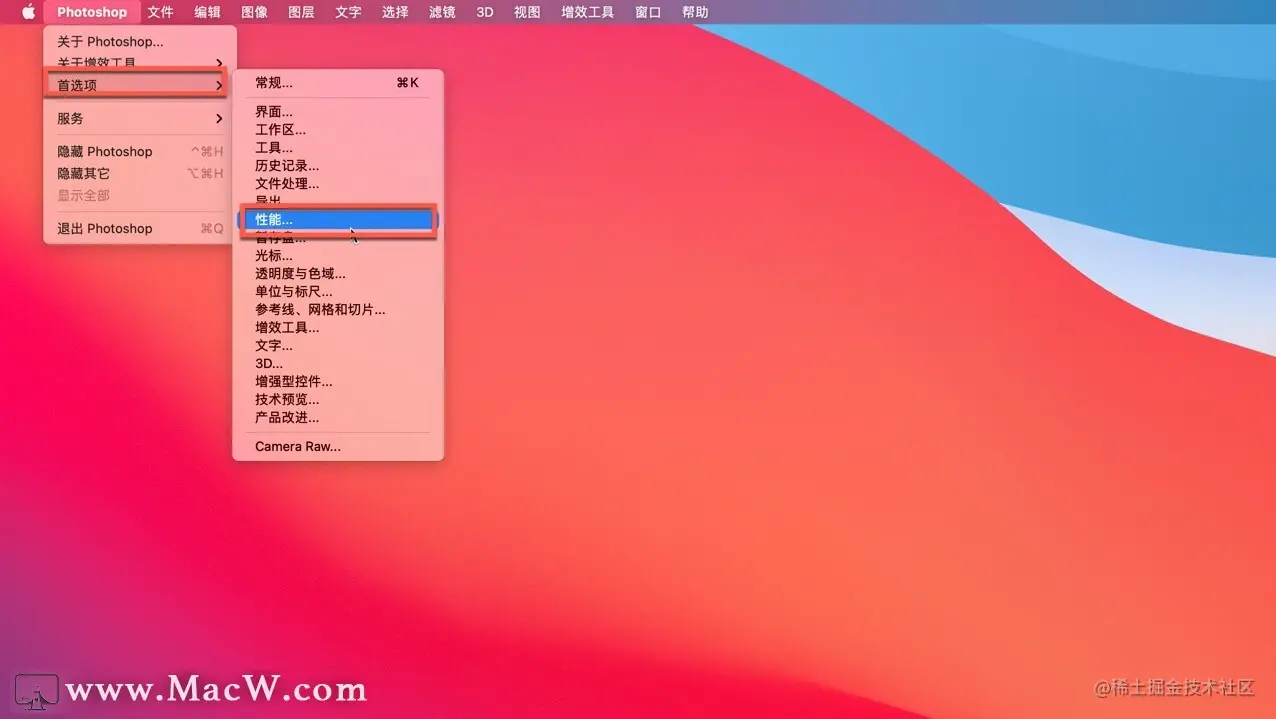This screenshot has width=1276, height=719.
Task: Open 产品改进... preferences
Action: pyautogui.click(x=338, y=417)
